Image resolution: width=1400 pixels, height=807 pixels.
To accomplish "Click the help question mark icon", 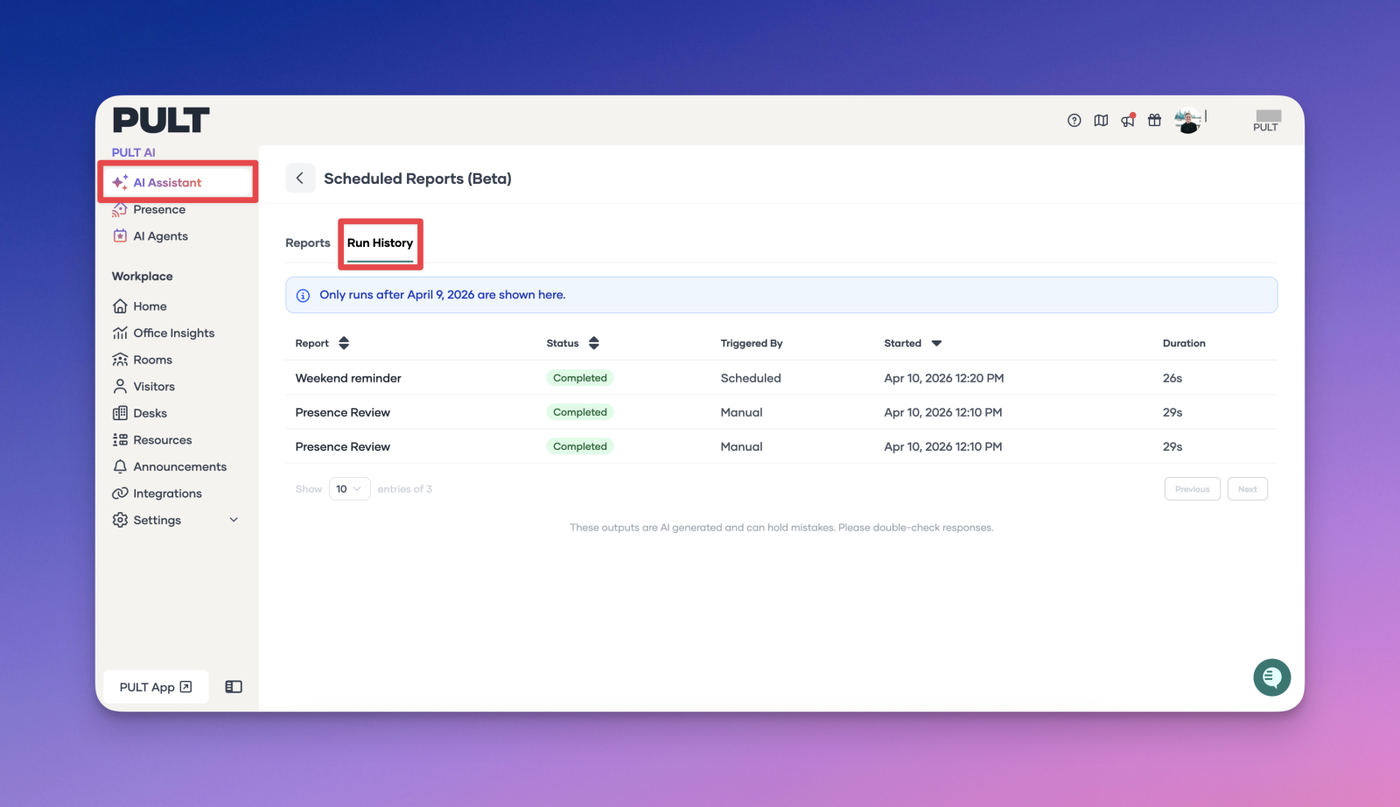I will pos(1074,120).
